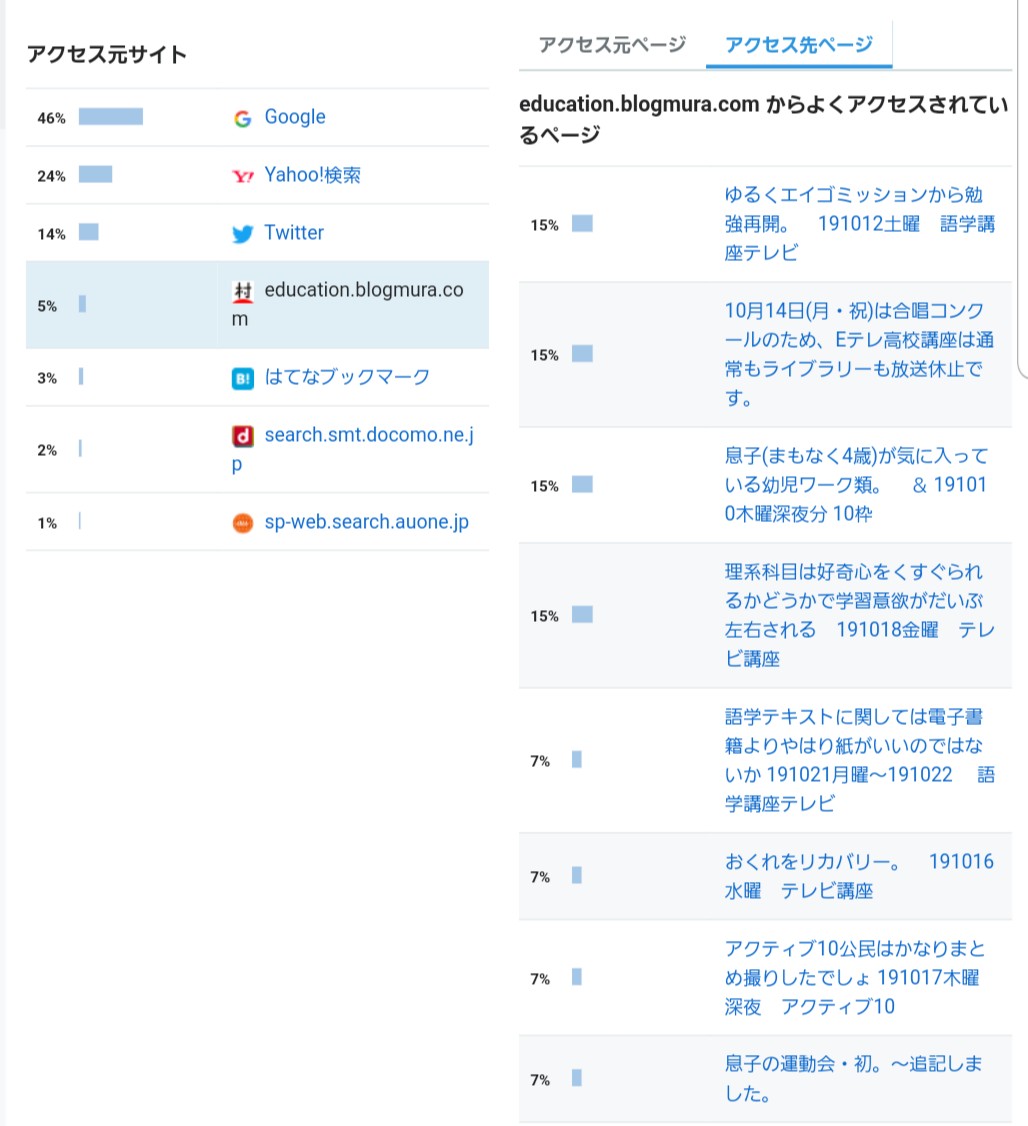Click the Google search engine icon

pos(241,117)
